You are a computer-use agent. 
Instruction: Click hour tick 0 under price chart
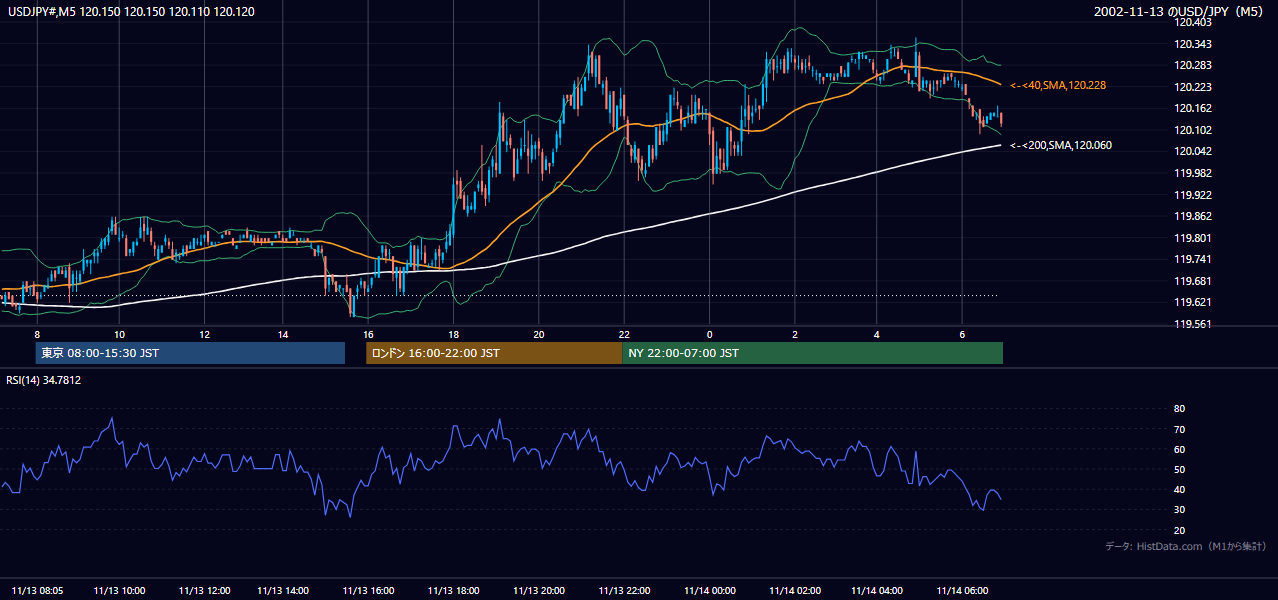click(x=709, y=334)
